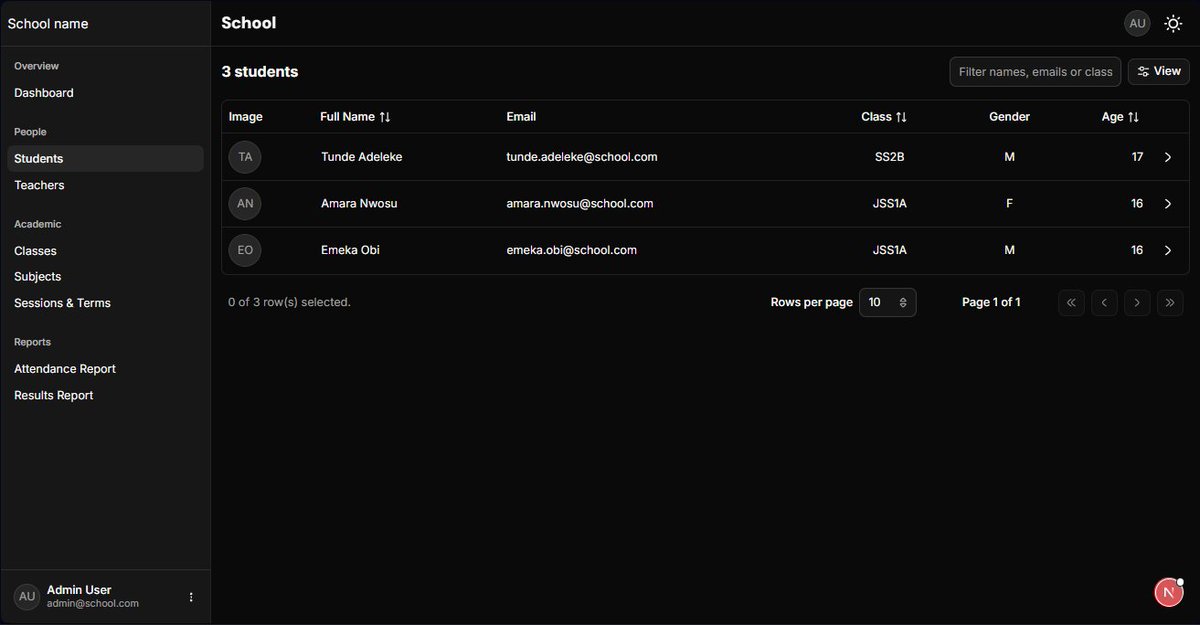Go to last page button

coord(1170,302)
